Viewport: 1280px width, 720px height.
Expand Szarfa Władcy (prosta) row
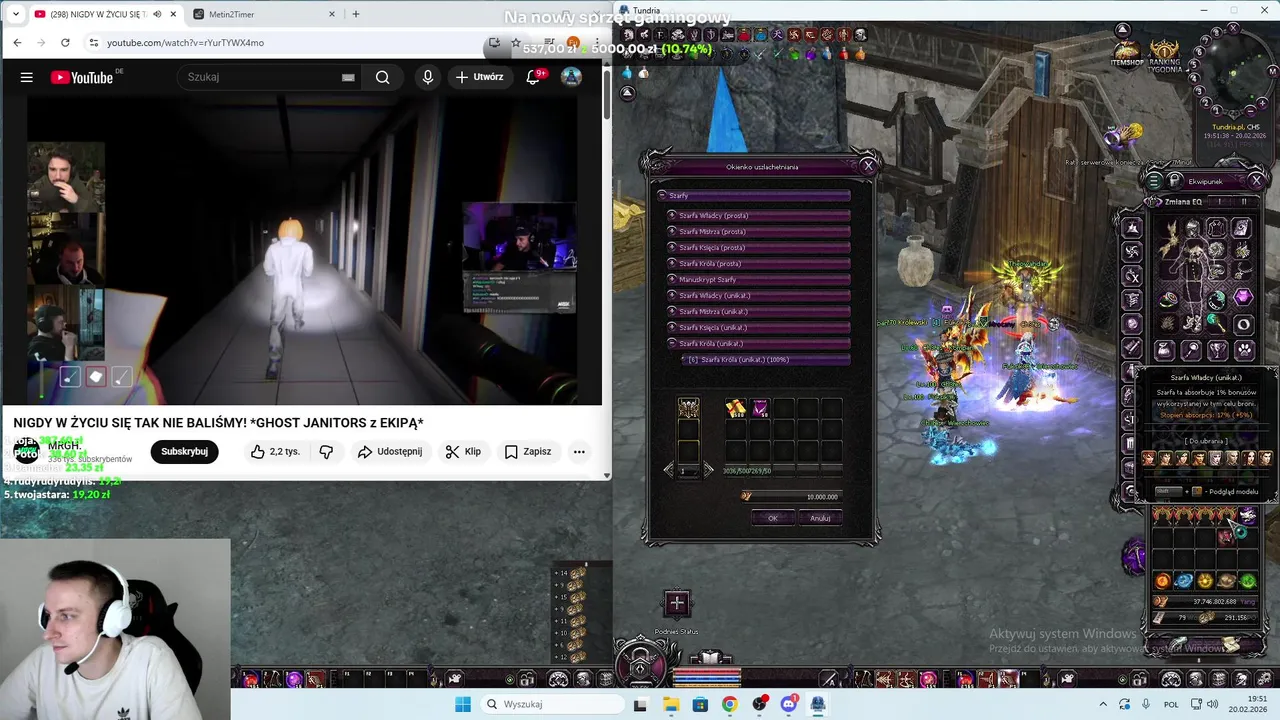[x=672, y=216]
